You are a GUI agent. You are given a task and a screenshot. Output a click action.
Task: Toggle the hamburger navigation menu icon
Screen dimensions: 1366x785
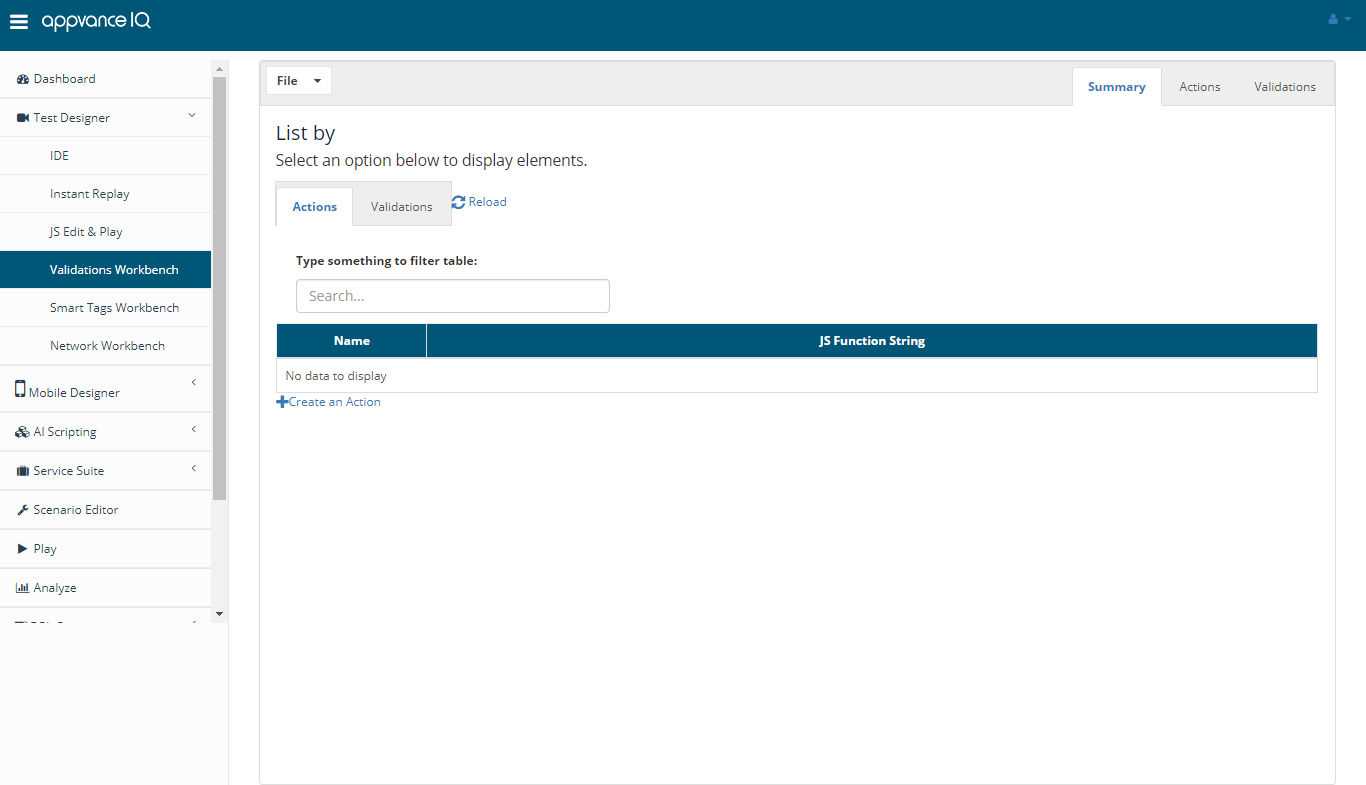(19, 22)
